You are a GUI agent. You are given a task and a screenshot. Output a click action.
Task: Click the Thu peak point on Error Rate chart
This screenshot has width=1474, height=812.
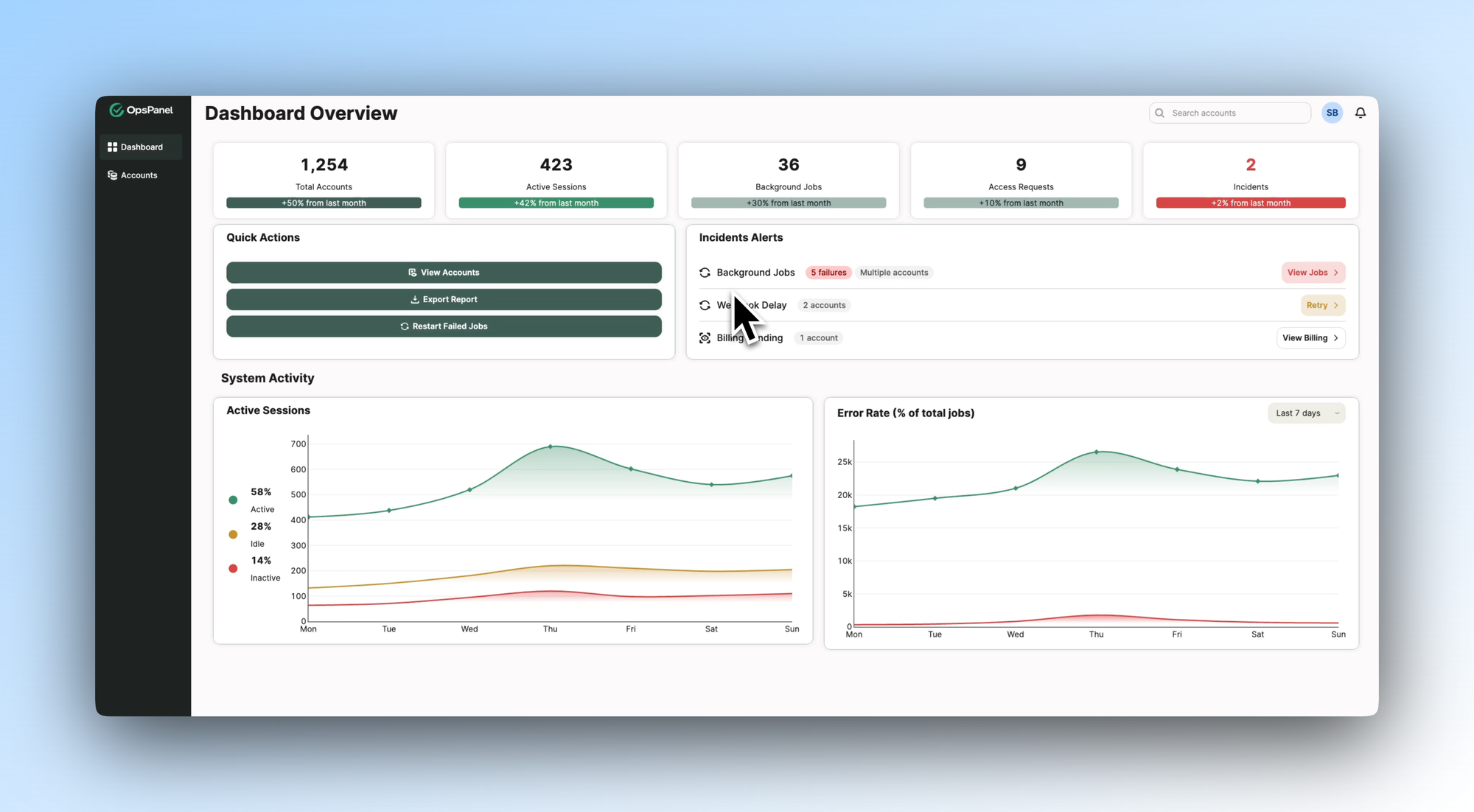click(1096, 452)
